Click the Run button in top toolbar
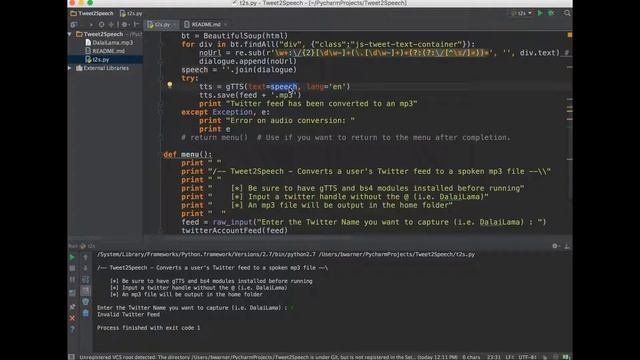Screen dimensions: 640x360 [540, 13]
